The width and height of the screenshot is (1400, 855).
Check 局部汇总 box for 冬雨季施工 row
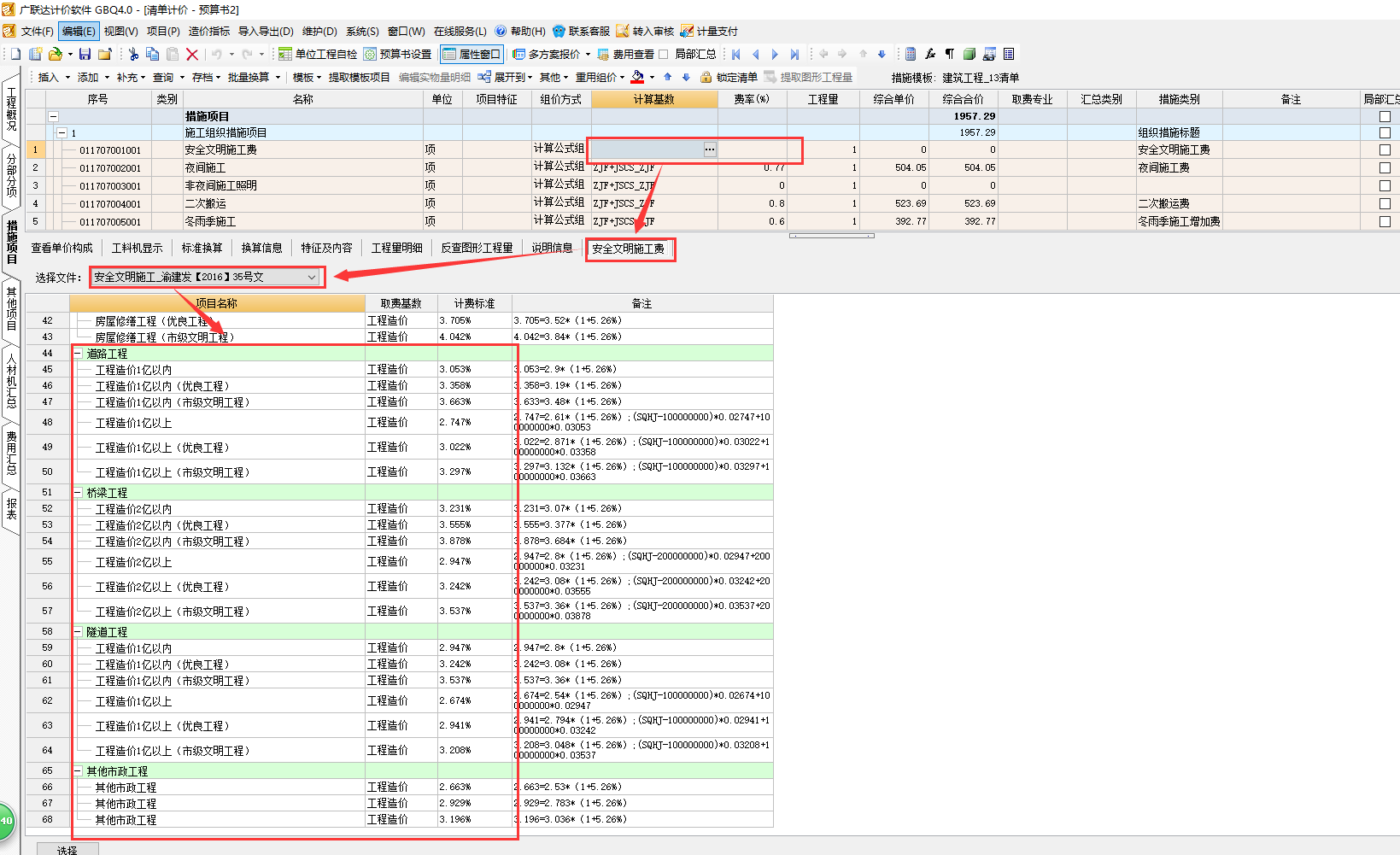tap(1385, 221)
